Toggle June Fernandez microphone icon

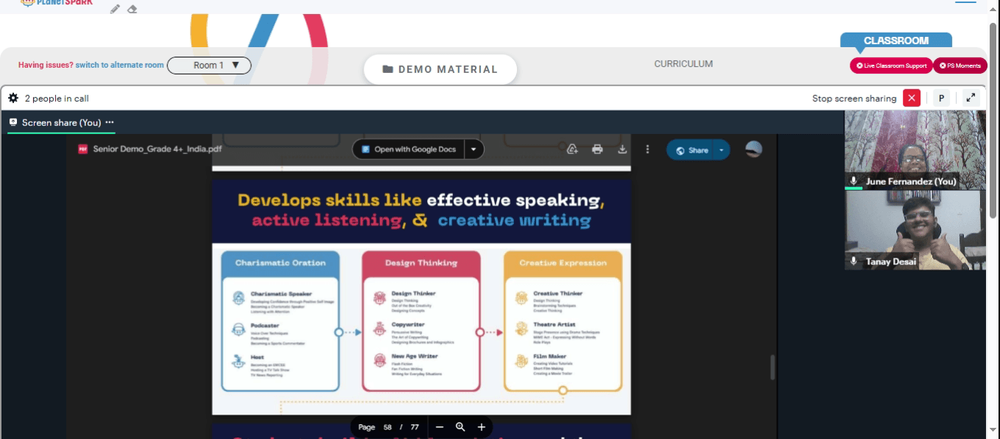(x=853, y=181)
